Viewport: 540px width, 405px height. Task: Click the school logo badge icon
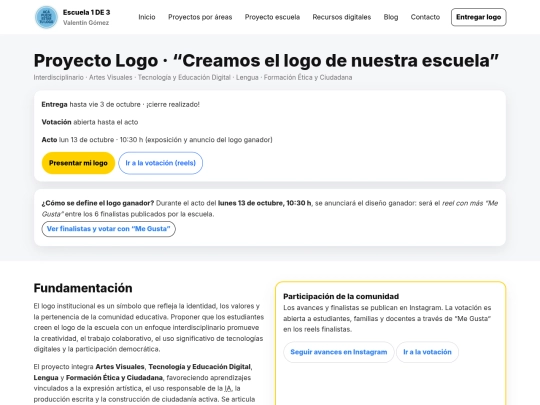point(46,17)
